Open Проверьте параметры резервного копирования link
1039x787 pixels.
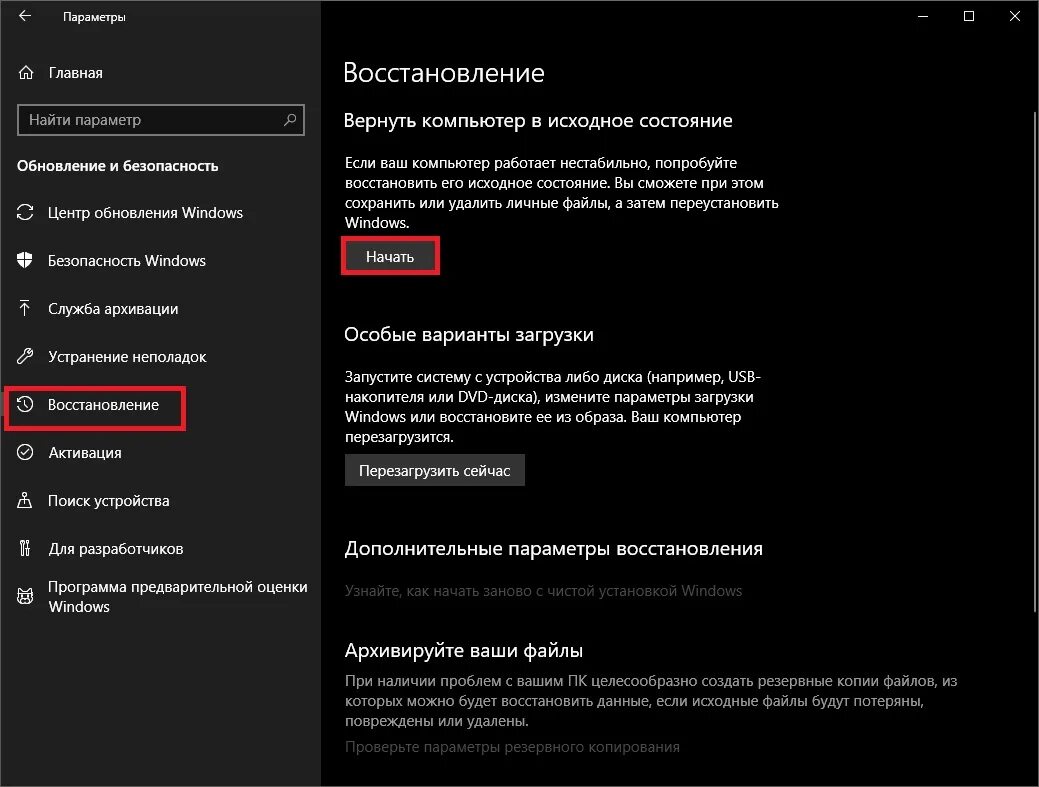click(x=512, y=747)
